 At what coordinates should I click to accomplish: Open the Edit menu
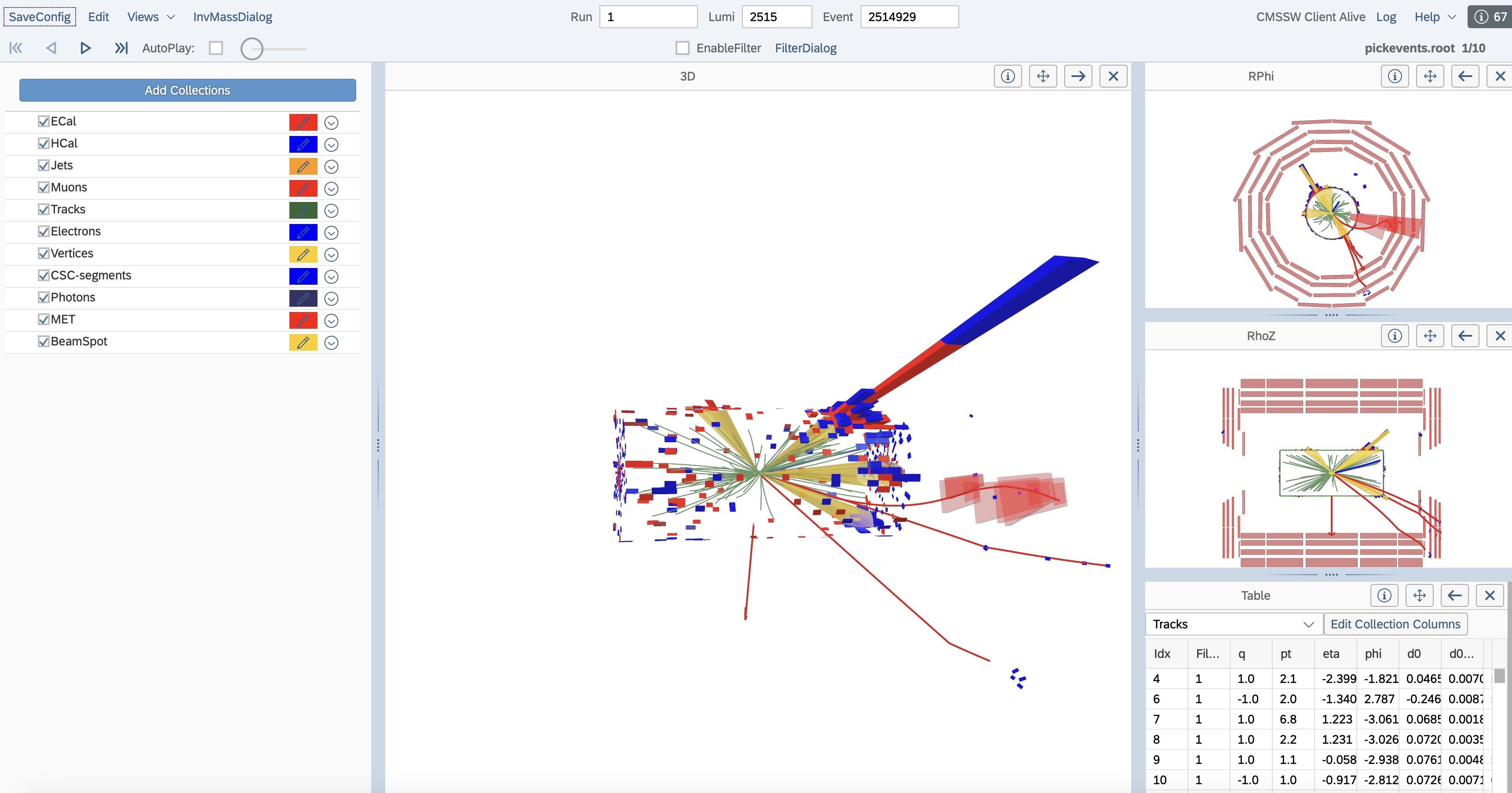click(98, 17)
